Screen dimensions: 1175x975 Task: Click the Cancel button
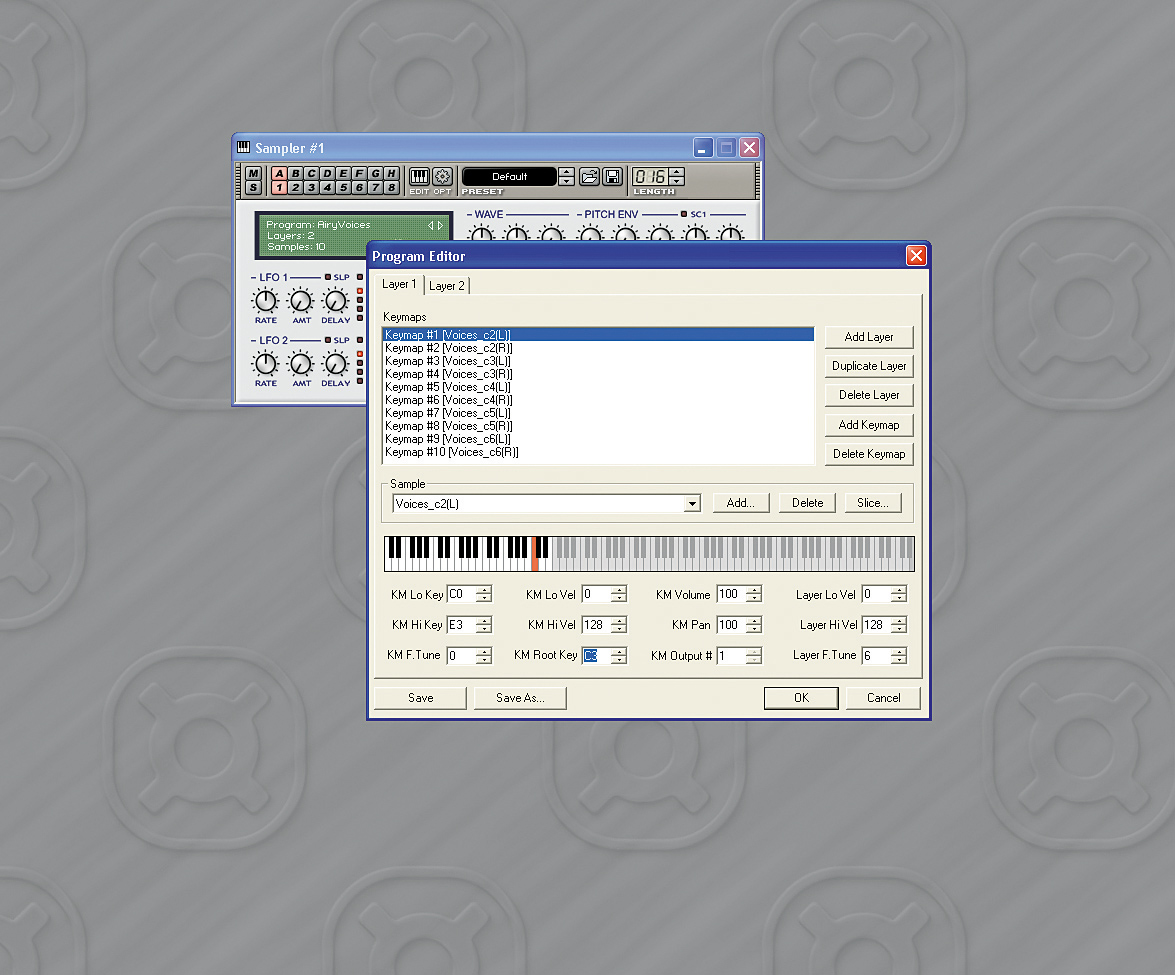pyautogui.click(x=883, y=698)
